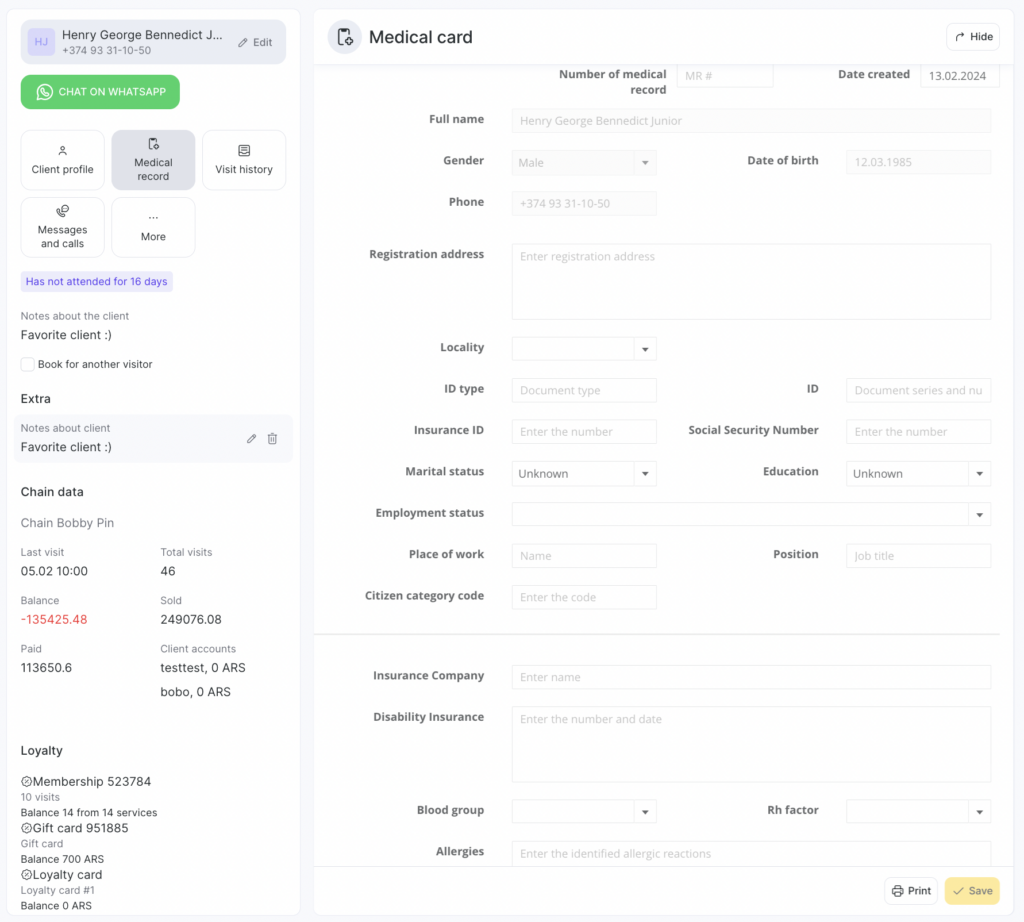Click into the Registration address field
The width and height of the screenshot is (1024, 922).
point(751,281)
